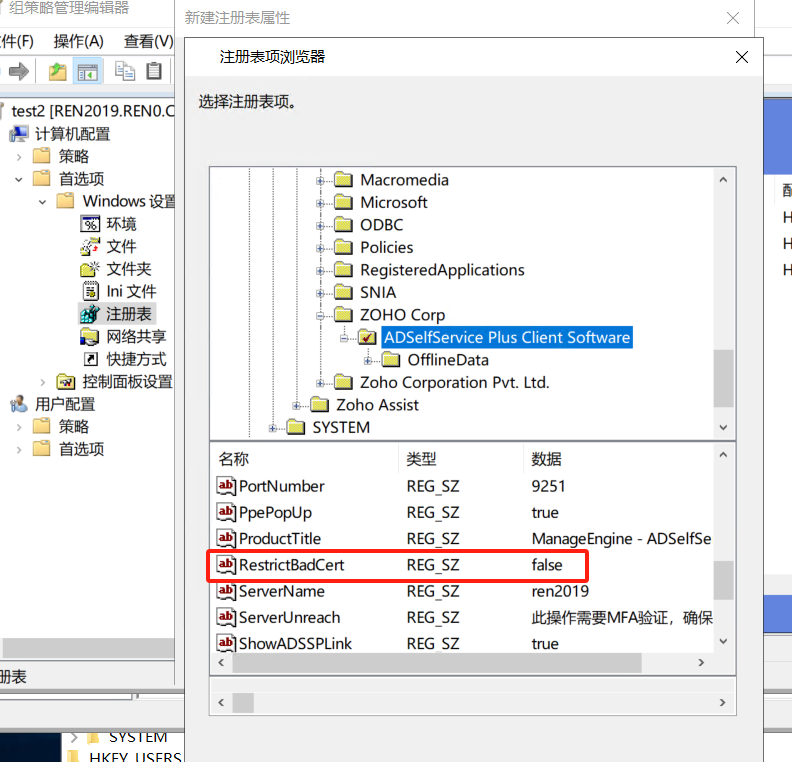Click the Paste clipboard toolbar icon
792x762 pixels.
pyautogui.click(x=154, y=71)
